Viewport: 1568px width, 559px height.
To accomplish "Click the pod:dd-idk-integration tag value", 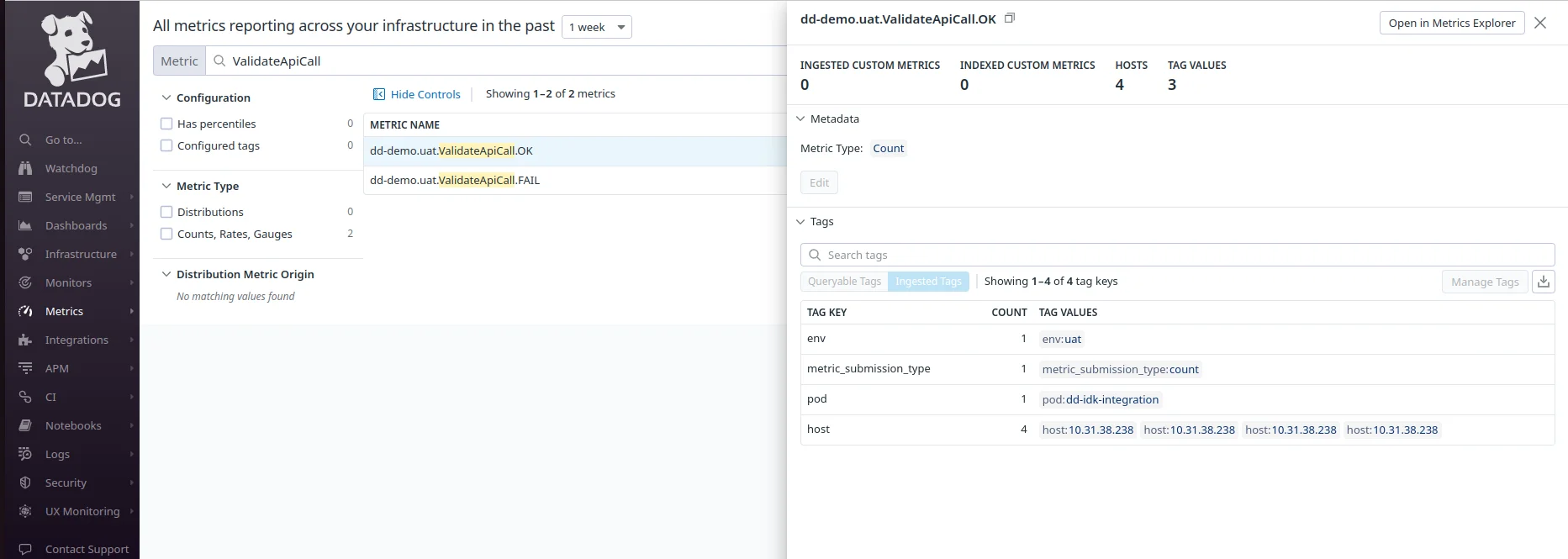I will (1101, 399).
